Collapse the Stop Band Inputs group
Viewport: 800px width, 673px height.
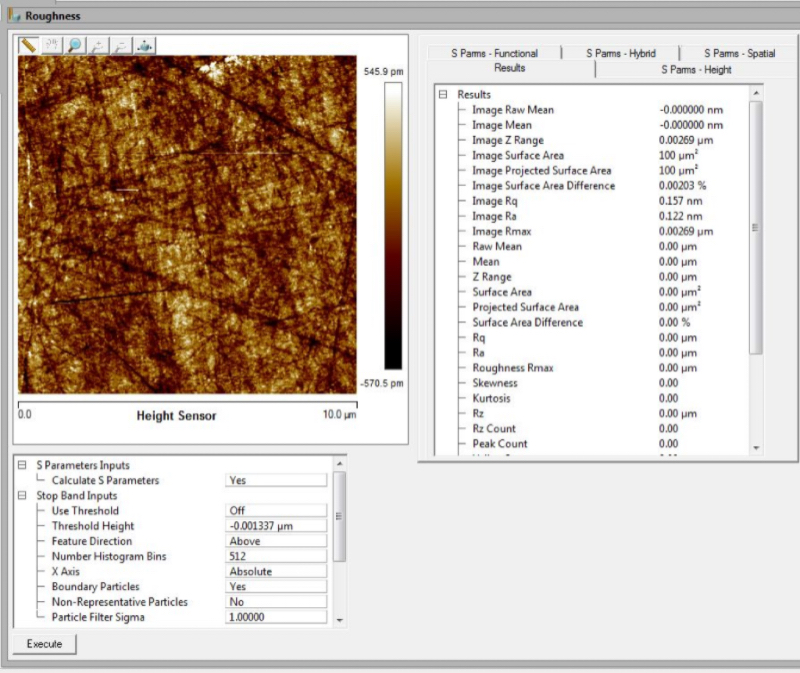coord(23,496)
